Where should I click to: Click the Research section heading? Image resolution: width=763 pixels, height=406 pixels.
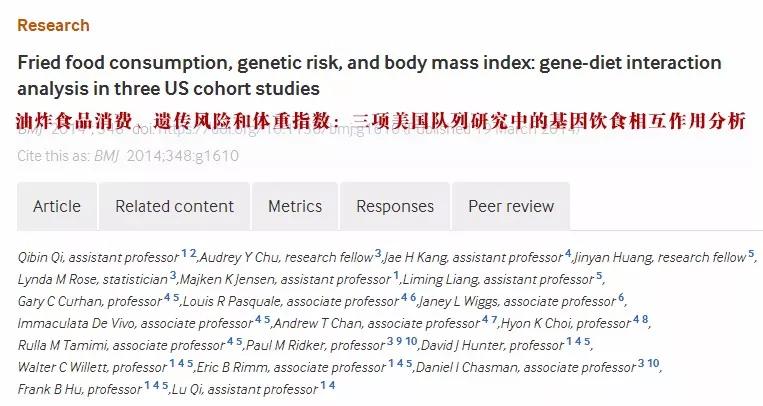coord(53,25)
